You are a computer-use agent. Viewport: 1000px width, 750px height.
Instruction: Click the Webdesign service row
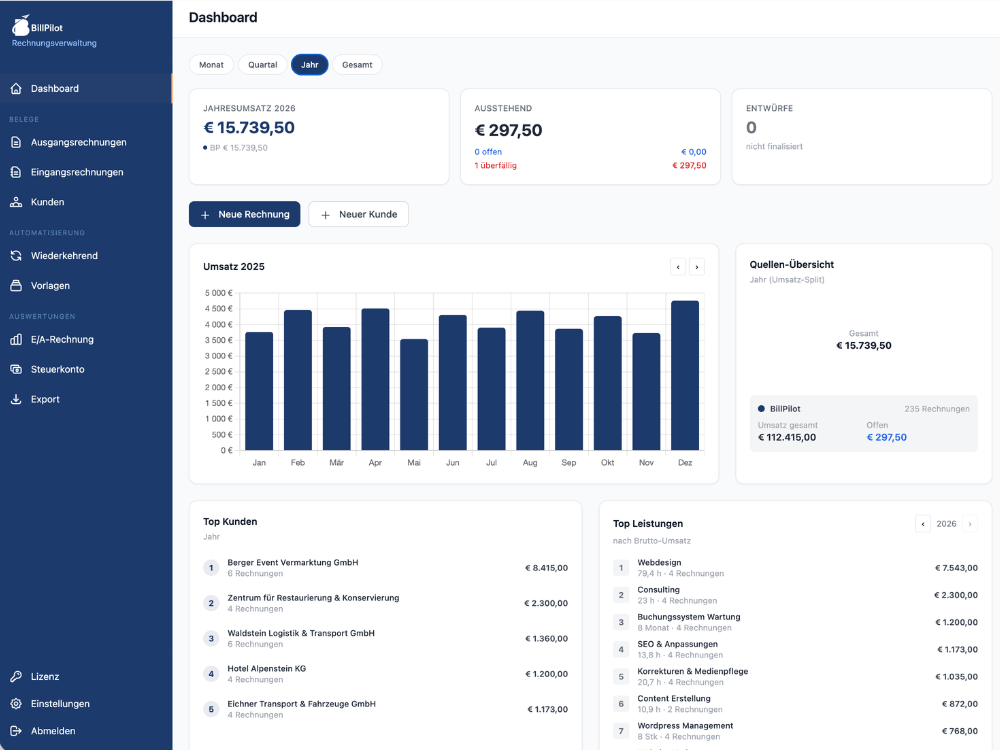[x=795, y=568]
